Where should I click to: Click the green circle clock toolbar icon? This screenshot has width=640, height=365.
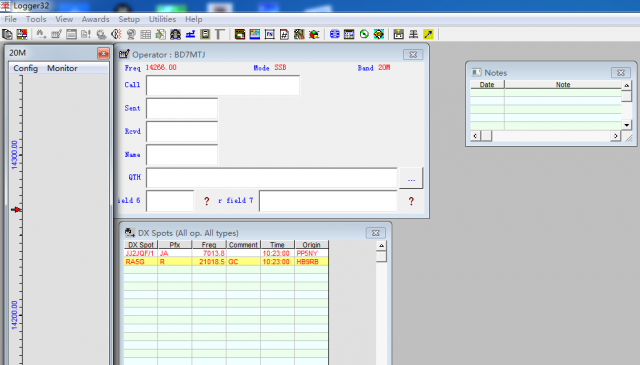pos(364,34)
